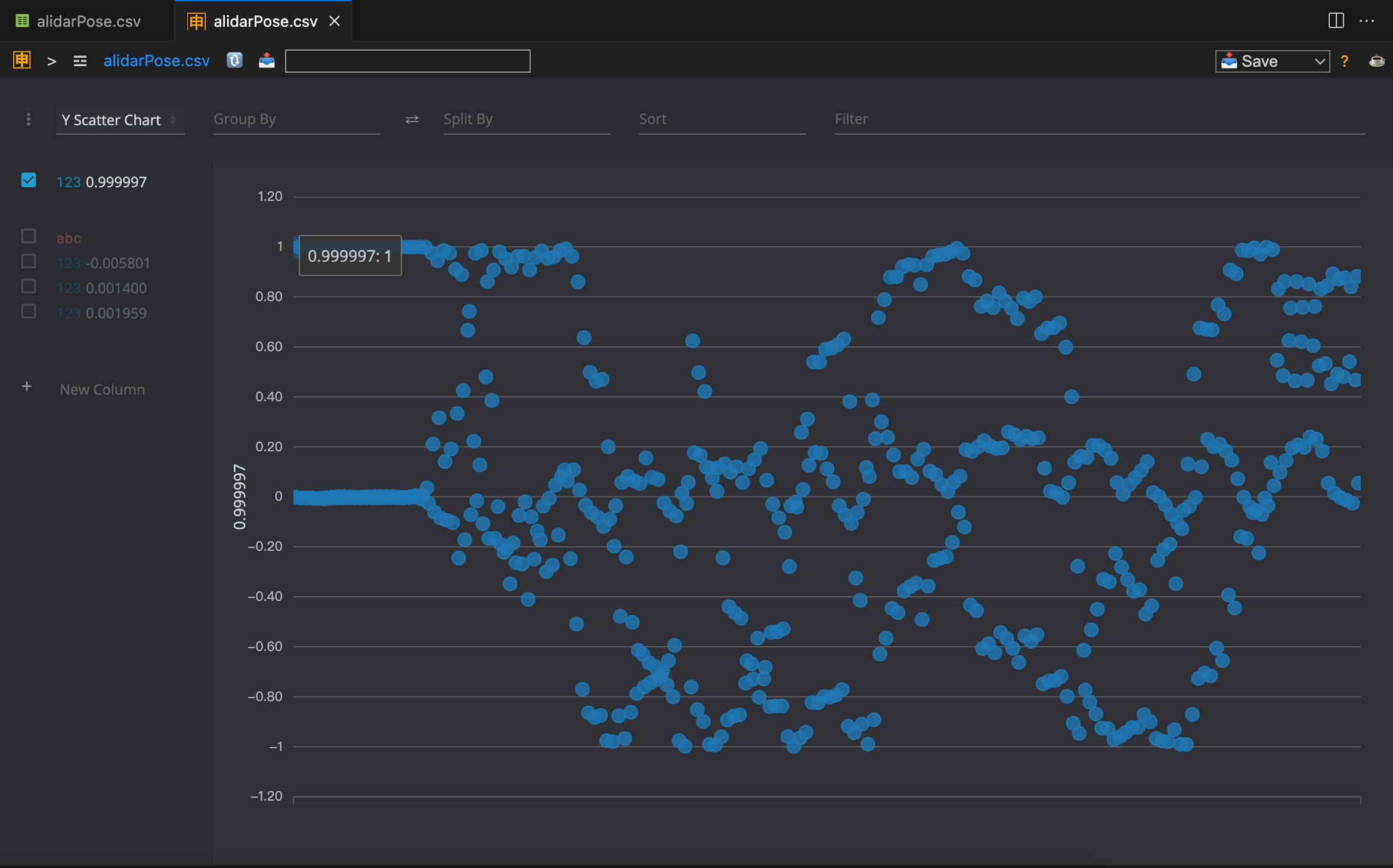Check the 0.001400 column checkbox

29,286
